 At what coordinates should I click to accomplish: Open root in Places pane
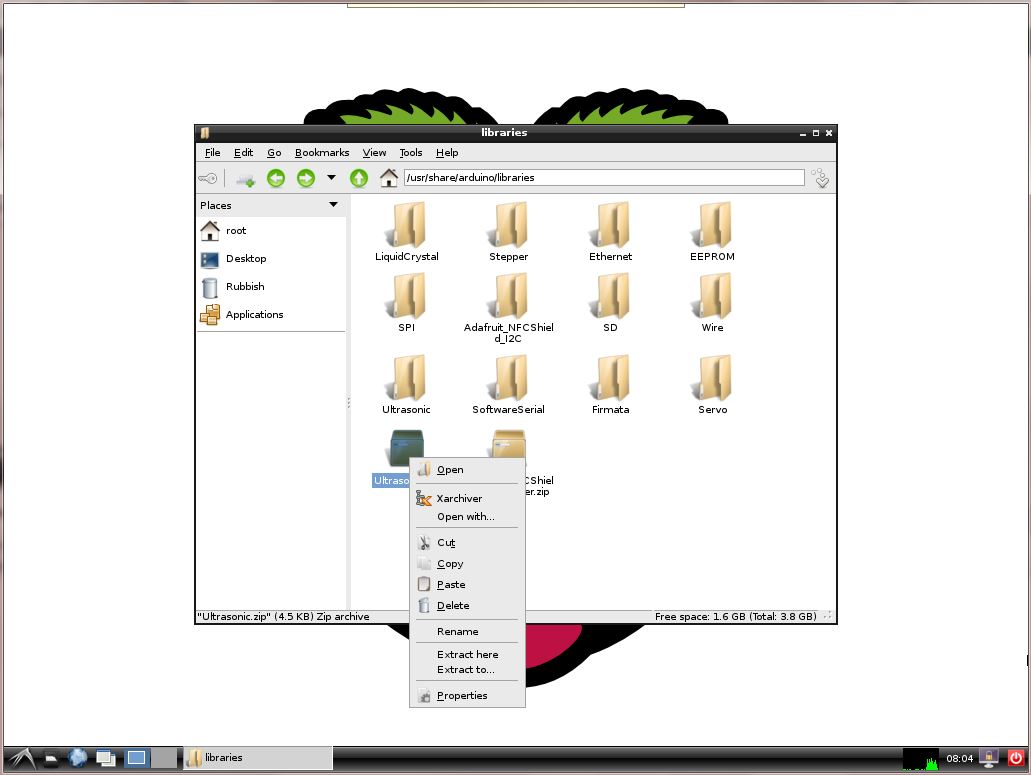coord(271,231)
